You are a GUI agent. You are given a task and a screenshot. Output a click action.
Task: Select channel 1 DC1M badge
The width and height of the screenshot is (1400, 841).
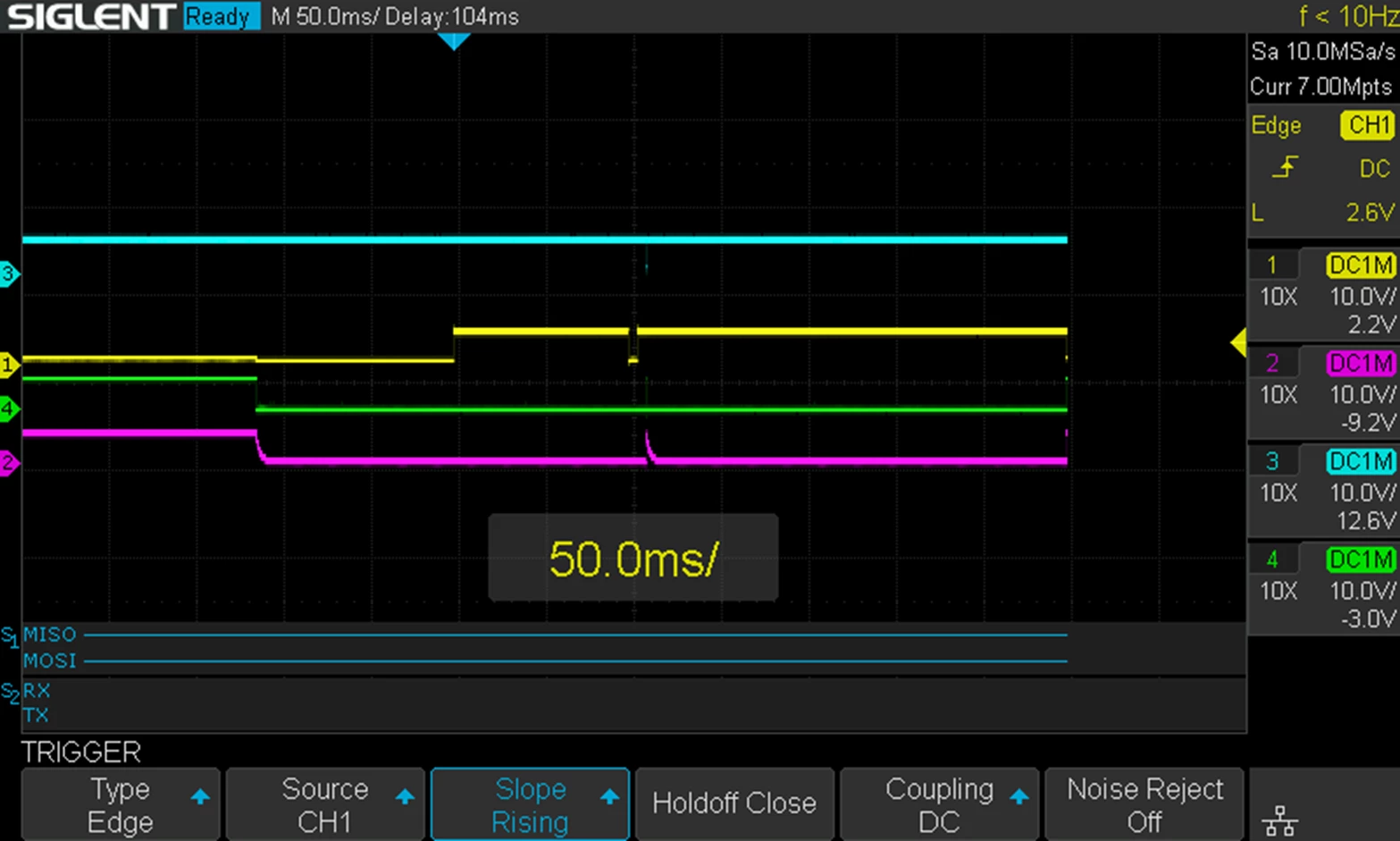(x=1361, y=265)
